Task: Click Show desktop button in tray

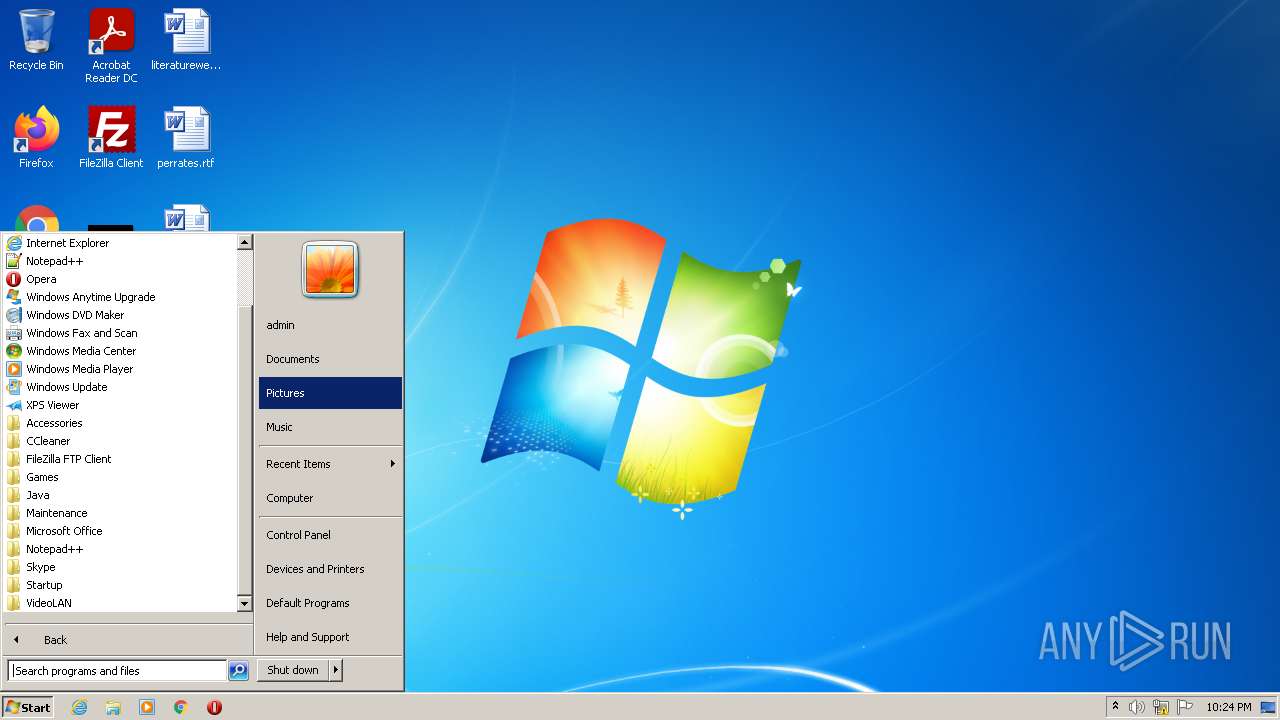Action: tap(1269, 707)
